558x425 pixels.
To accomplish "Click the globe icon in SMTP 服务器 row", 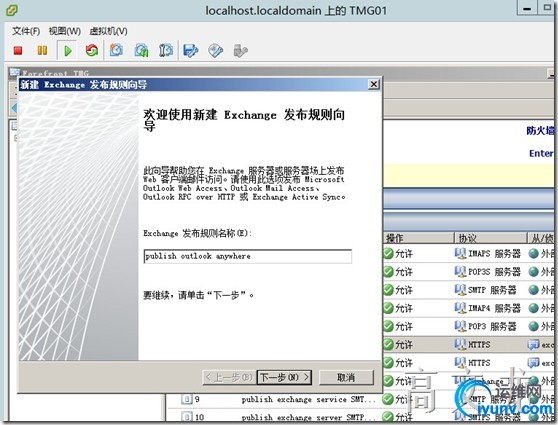I will click(x=533, y=290).
